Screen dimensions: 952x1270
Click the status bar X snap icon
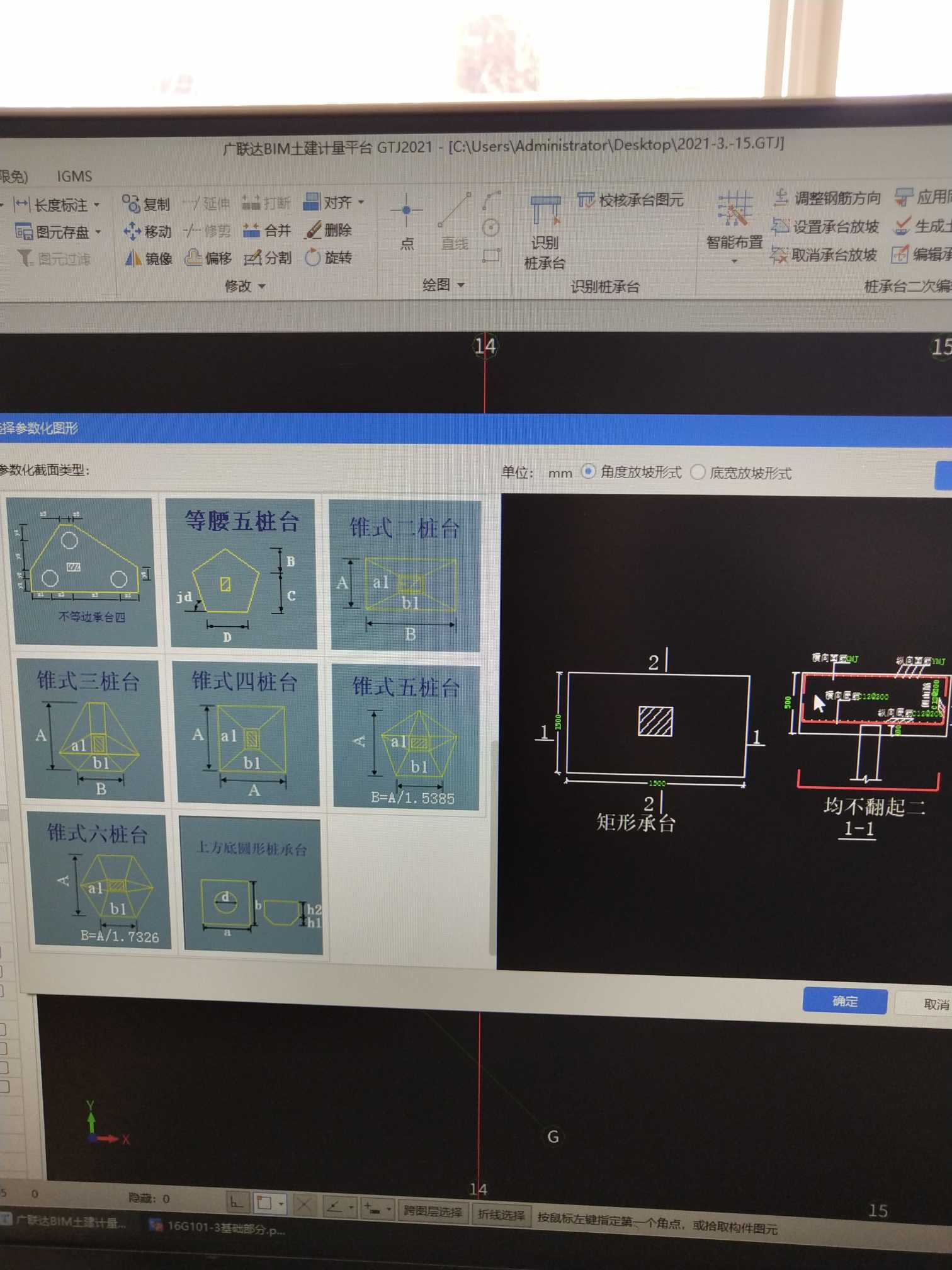304,1205
